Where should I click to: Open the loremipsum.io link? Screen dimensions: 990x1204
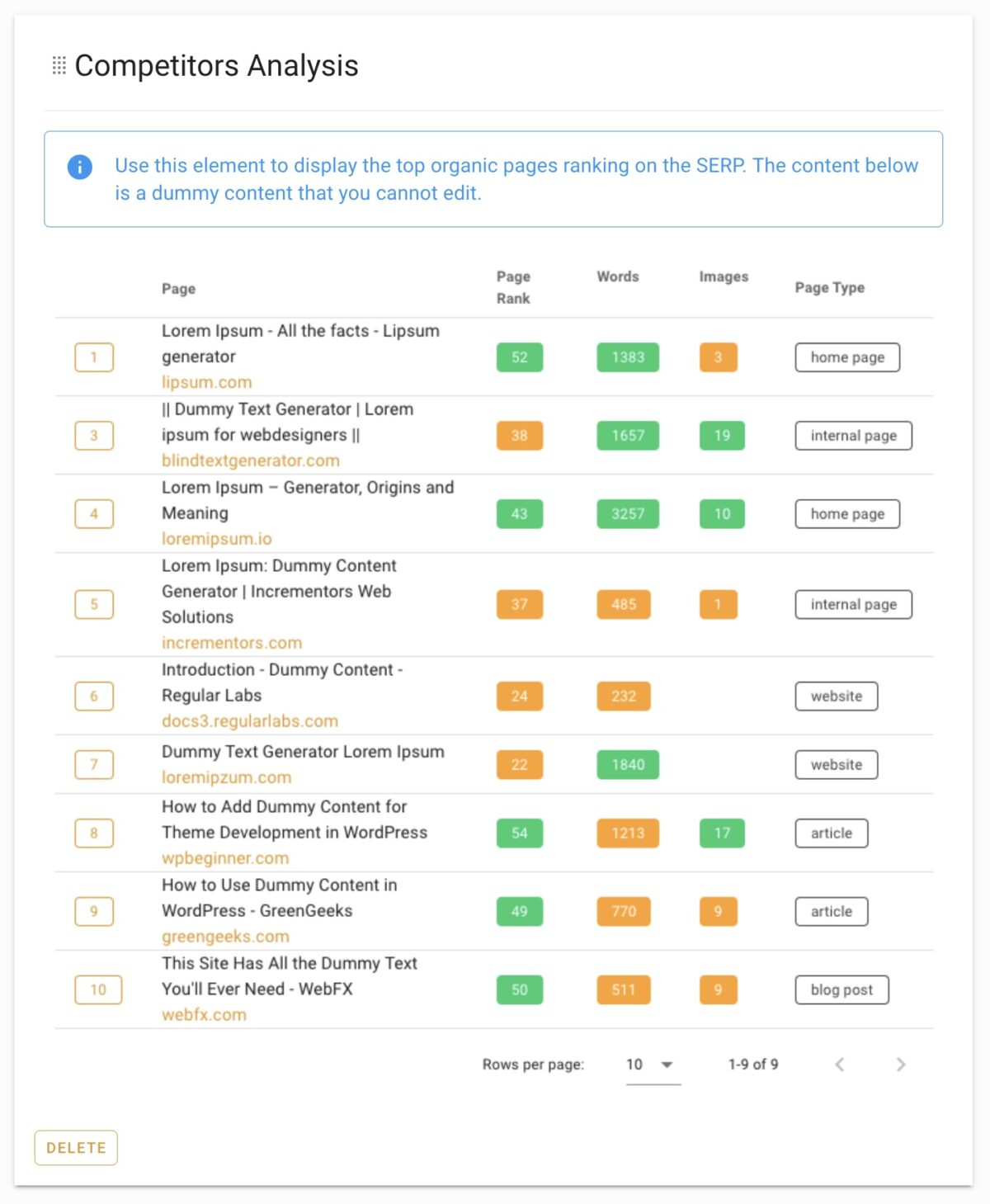(x=215, y=538)
